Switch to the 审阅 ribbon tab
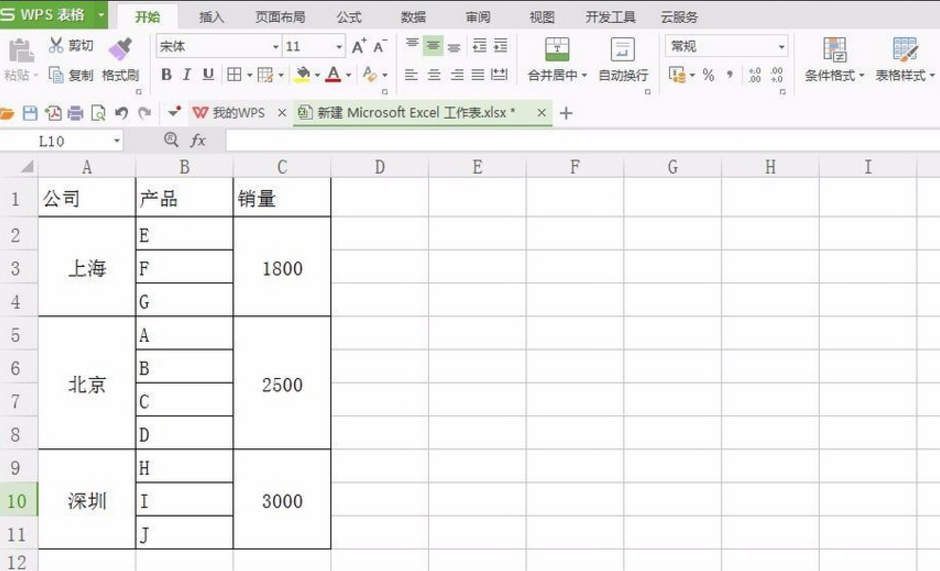The image size is (940, 571). 478,17
